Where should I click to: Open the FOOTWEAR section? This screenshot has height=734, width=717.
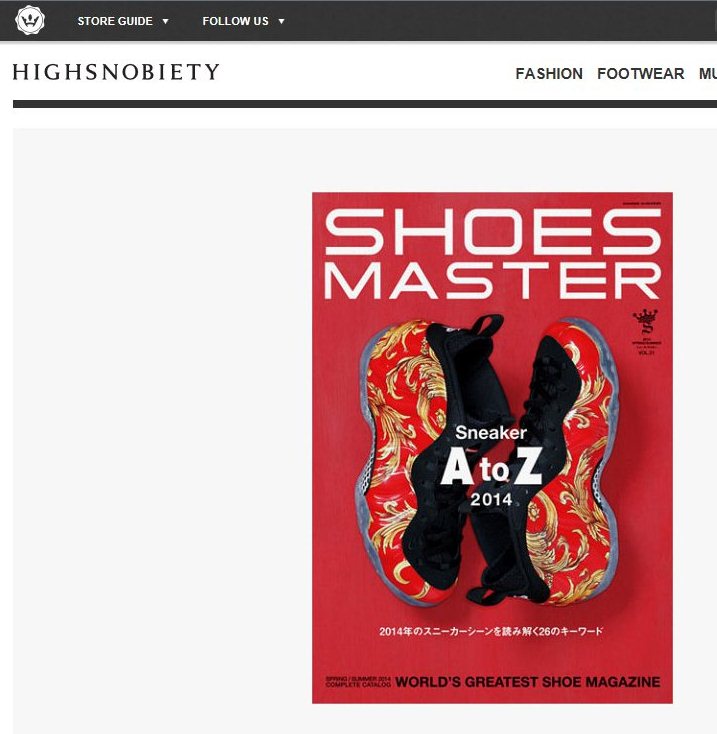pos(641,73)
